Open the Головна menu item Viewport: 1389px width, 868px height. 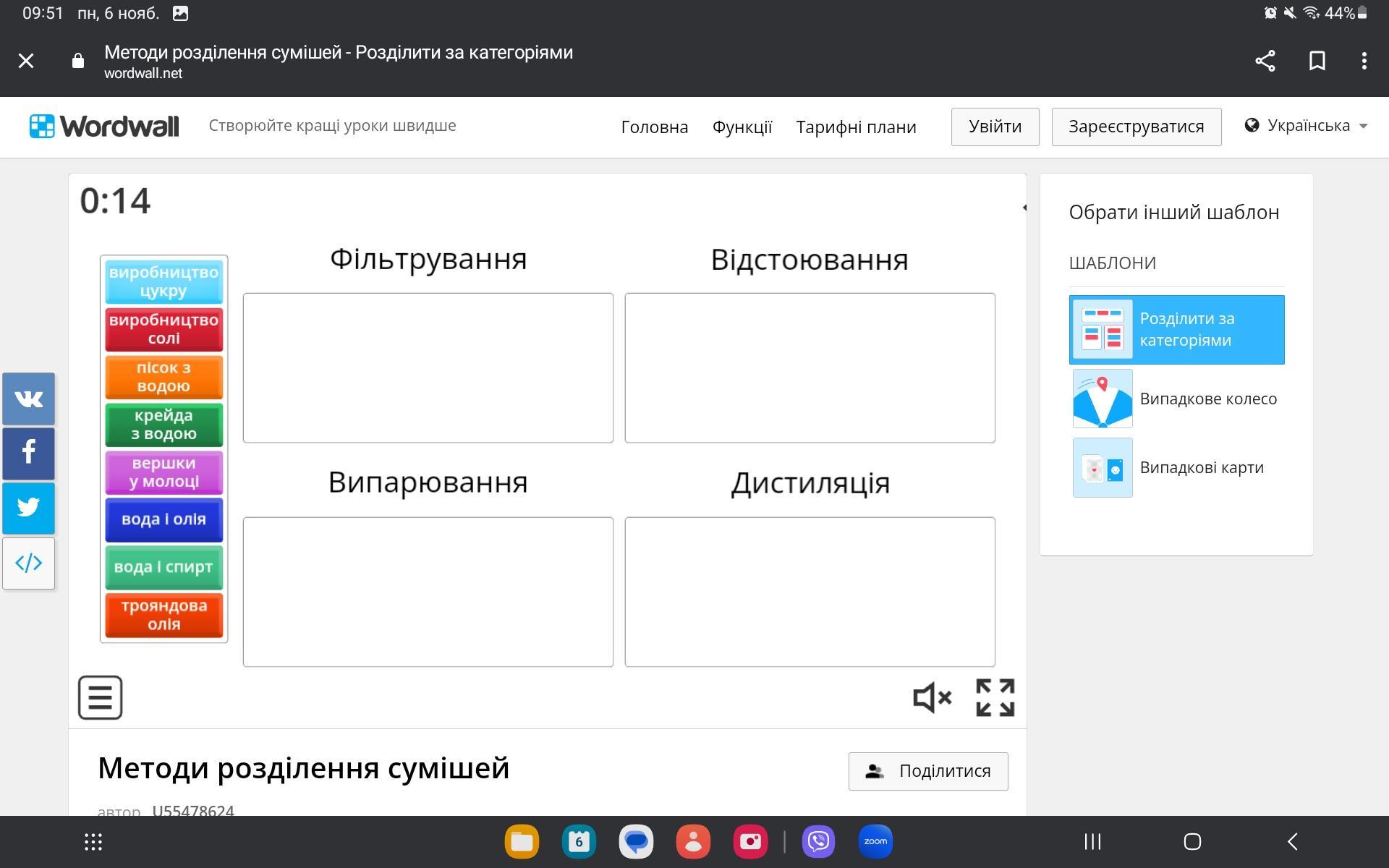coord(655,127)
